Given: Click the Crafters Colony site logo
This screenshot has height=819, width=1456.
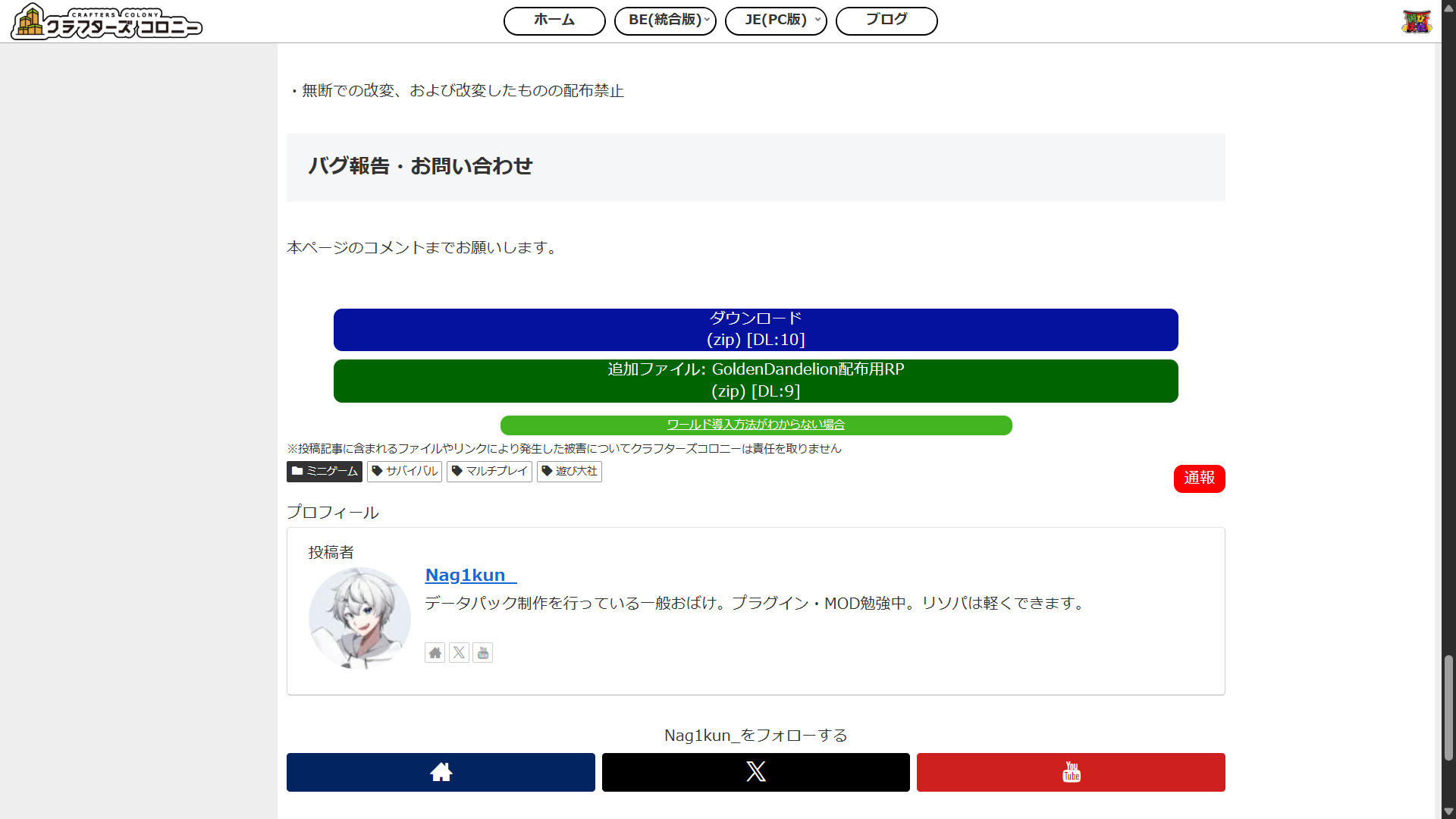Looking at the screenshot, I should pyautogui.click(x=106, y=21).
